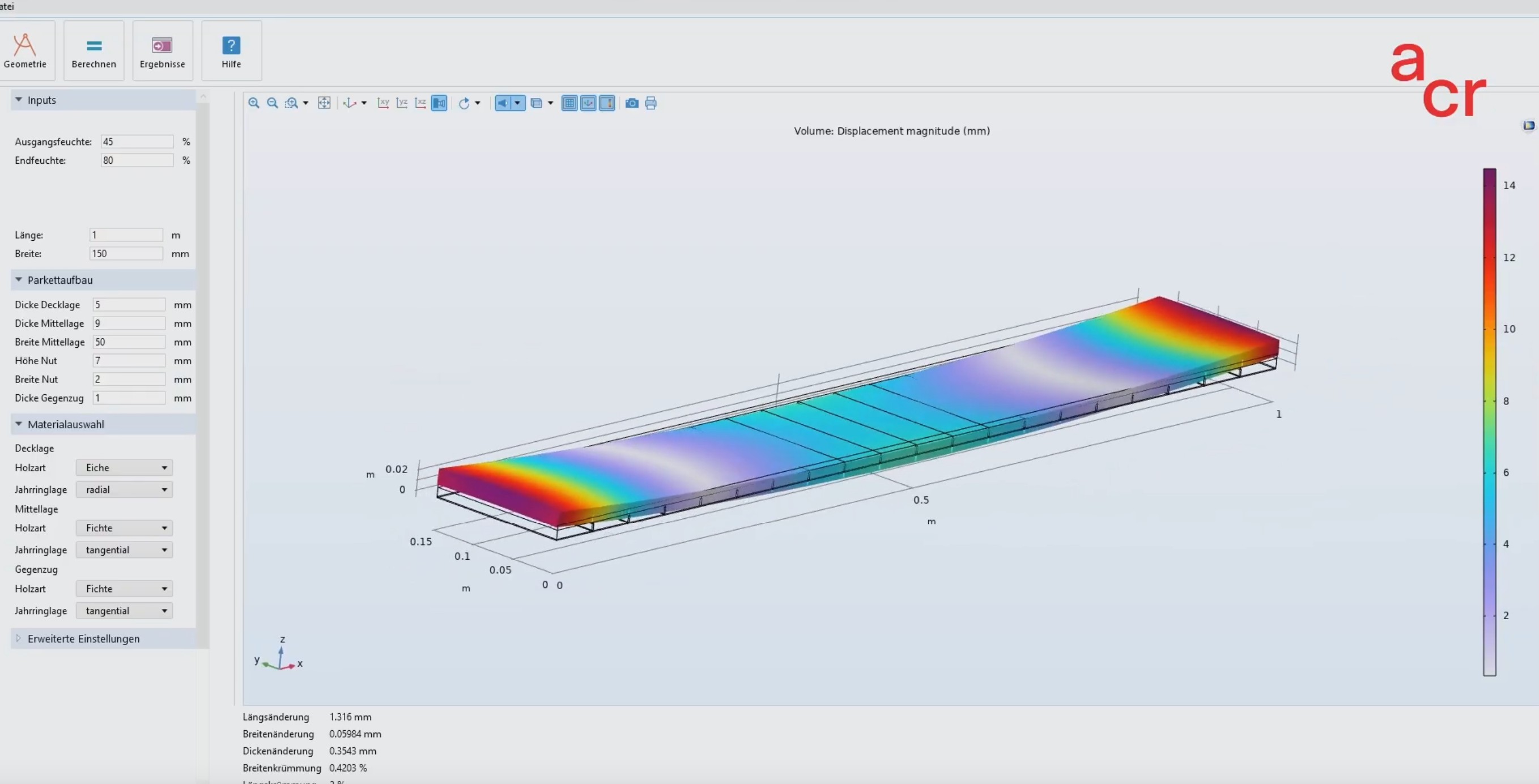
Task: Switch to the YZ view
Action: point(402,103)
